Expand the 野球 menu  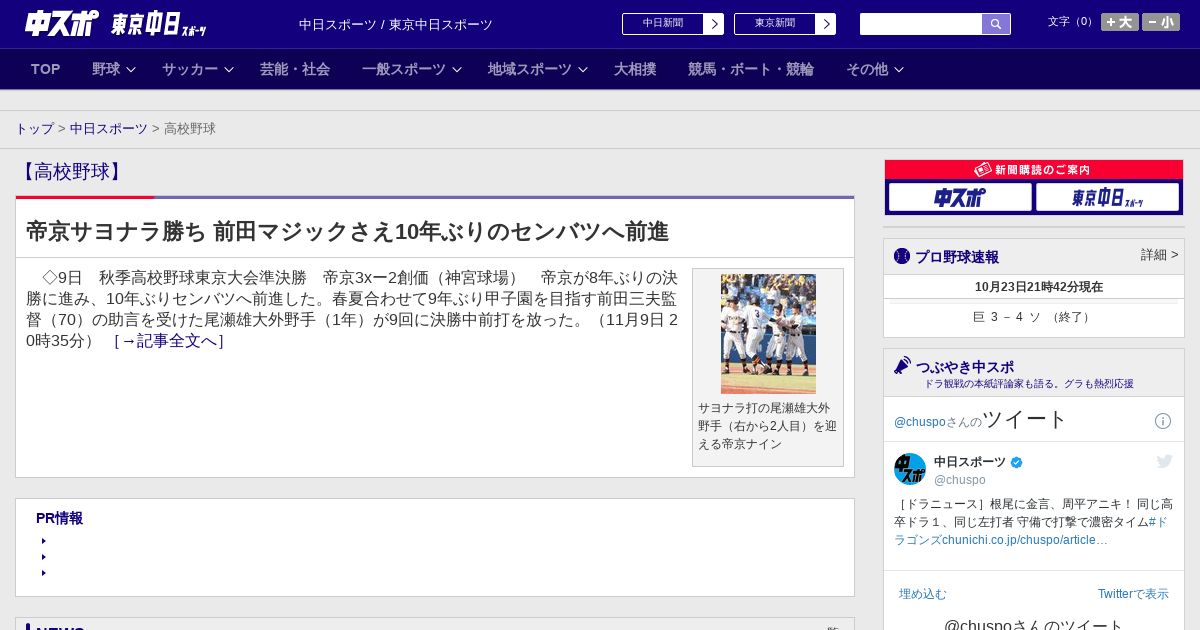(113, 69)
